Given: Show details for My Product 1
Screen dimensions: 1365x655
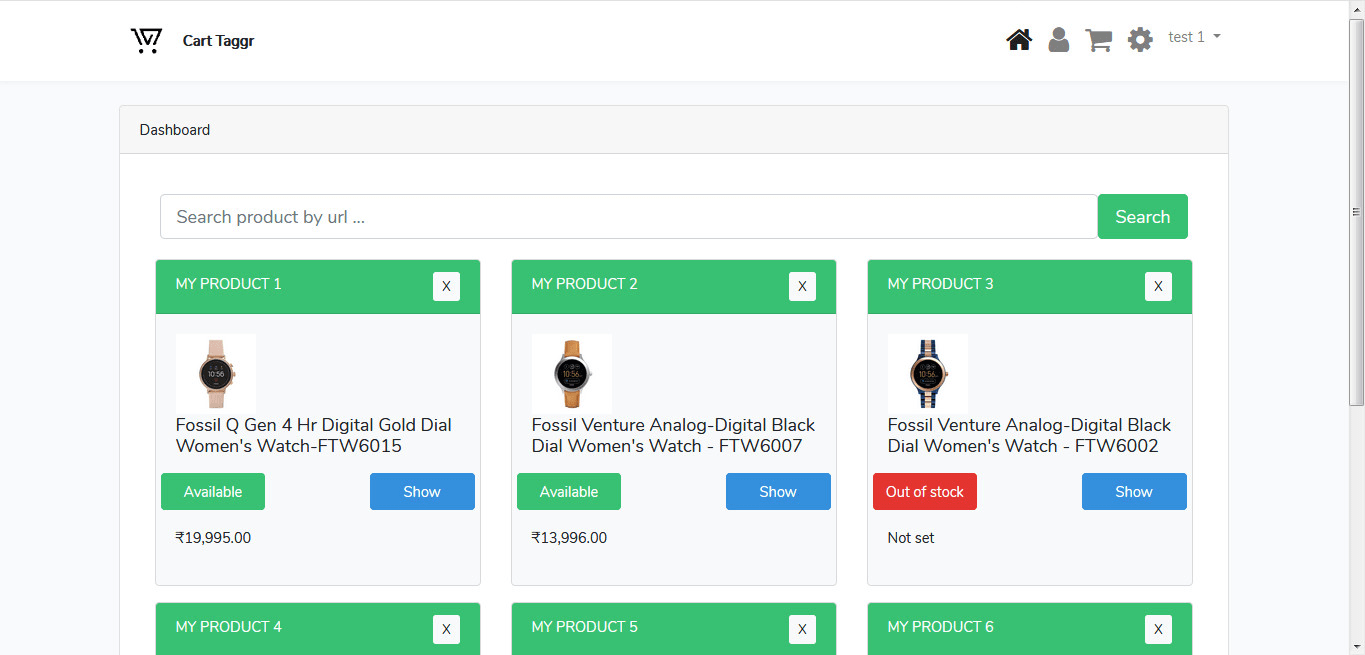Looking at the screenshot, I should pos(421,491).
